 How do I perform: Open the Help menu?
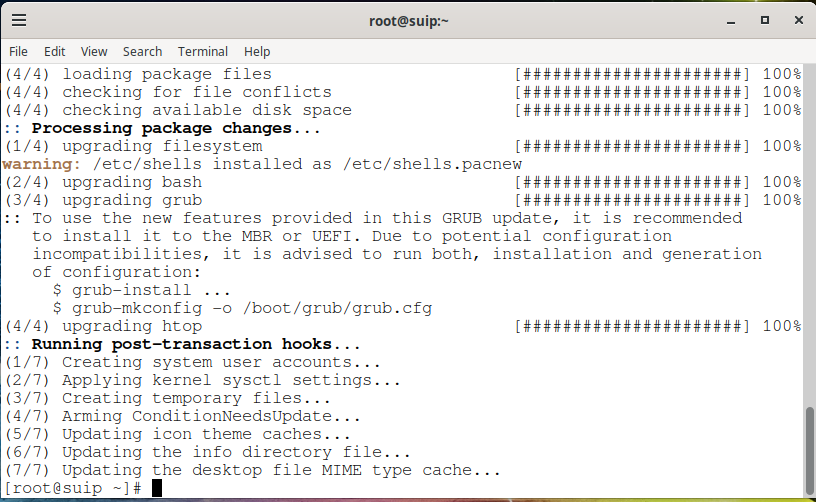257,52
